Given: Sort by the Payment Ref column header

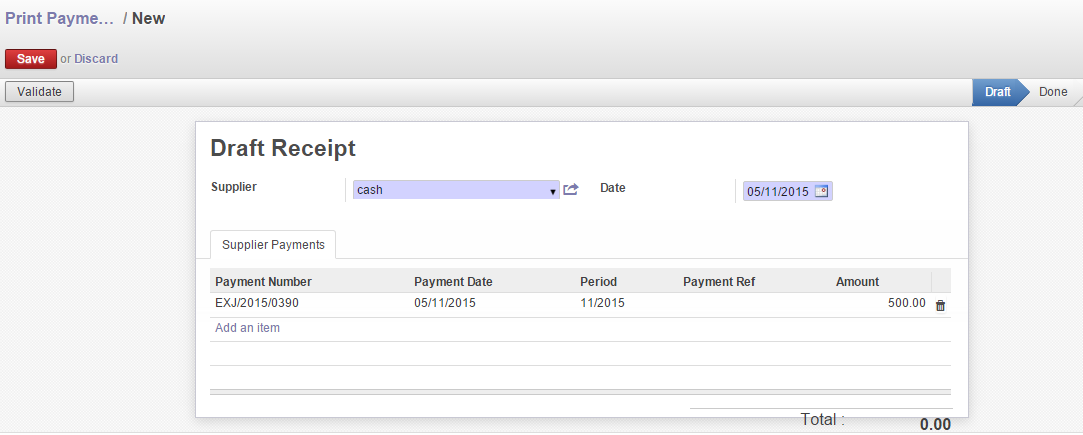Looking at the screenshot, I should 719,282.
